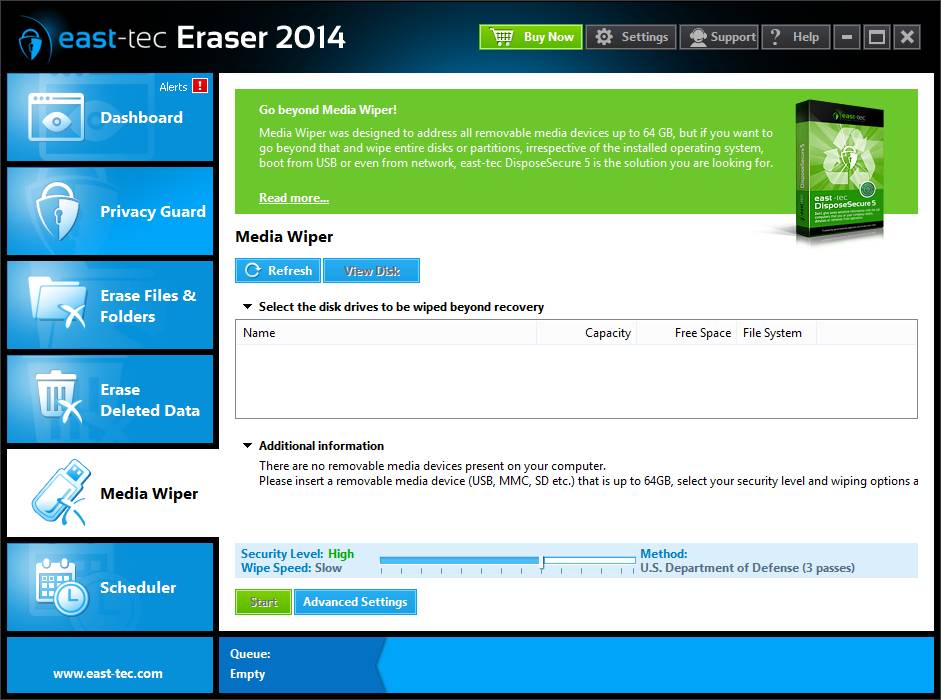Screen dimensions: 941x700
Task: Open Advanced Settings
Action: coord(355,602)
